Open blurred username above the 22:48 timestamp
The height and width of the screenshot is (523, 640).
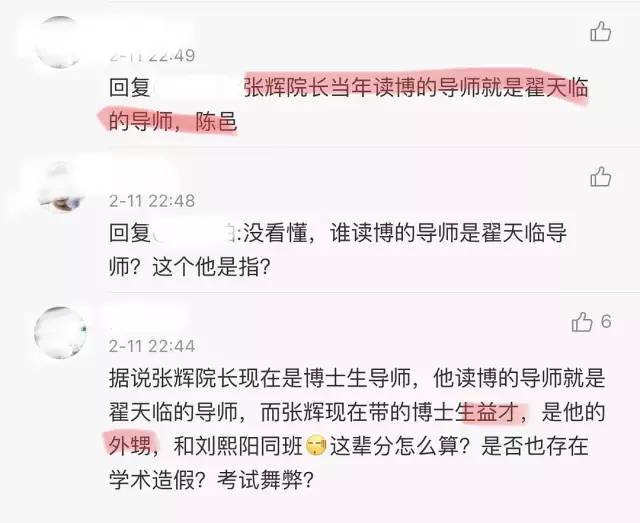pyautogui.click(x=141, y=176)
